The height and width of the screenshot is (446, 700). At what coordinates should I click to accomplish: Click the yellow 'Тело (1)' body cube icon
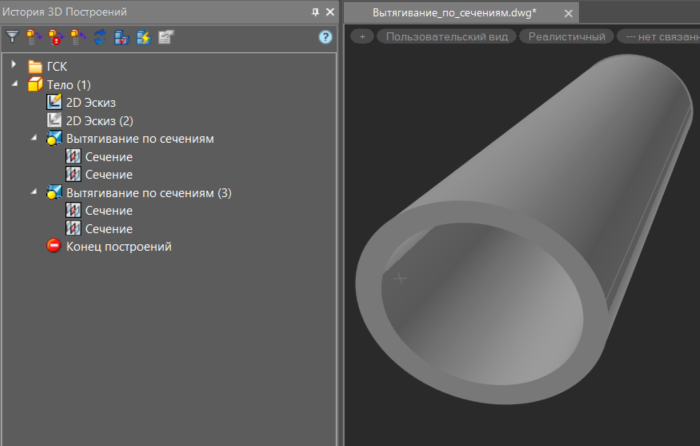[35, 85]
